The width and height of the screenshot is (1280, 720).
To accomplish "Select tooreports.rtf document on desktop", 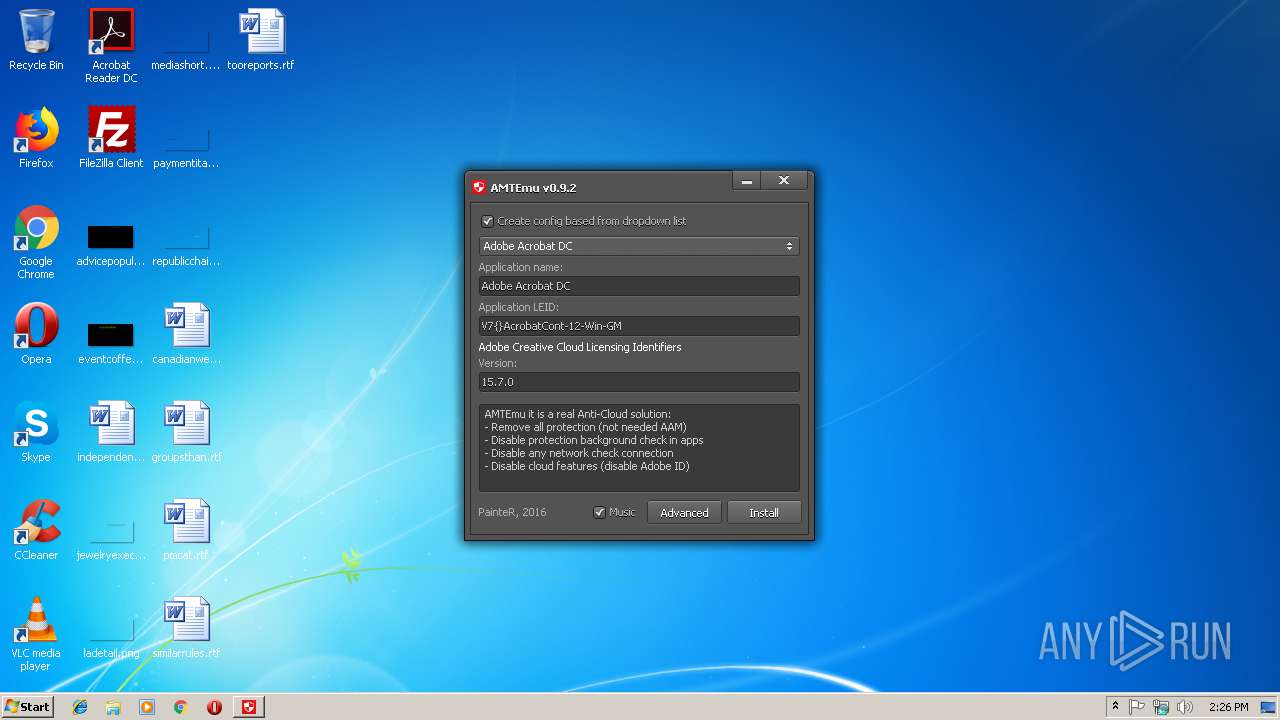I will [x=261, y=41].
